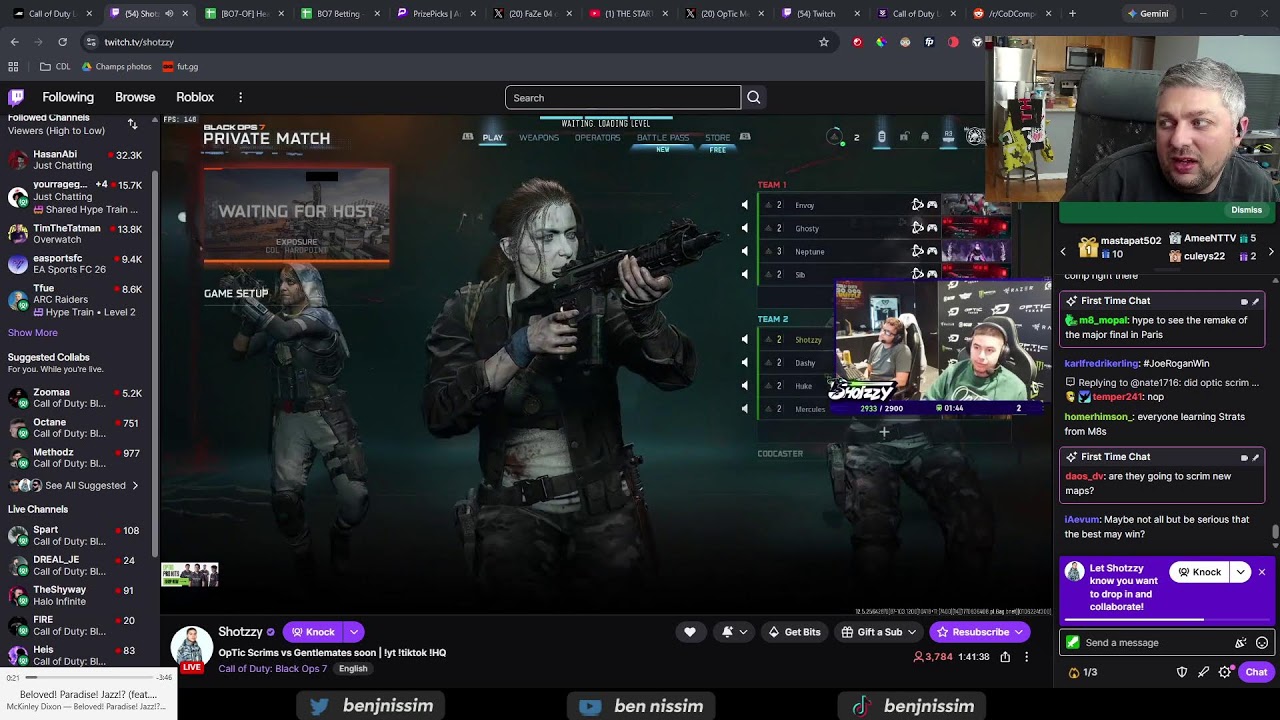1280x720 pixels.
Task: Mute the Shotzzy tab using speaker icon
Action: coord(169,14)
